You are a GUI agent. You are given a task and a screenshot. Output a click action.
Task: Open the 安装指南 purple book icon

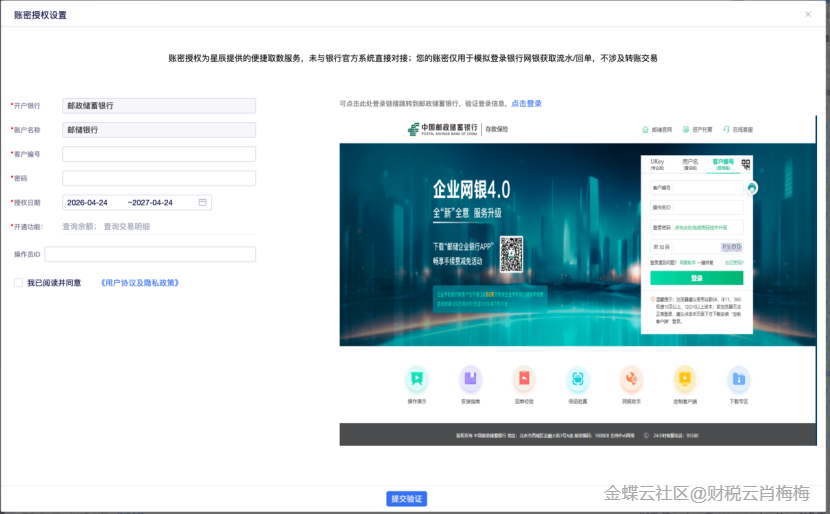click(x=471, y=378)
